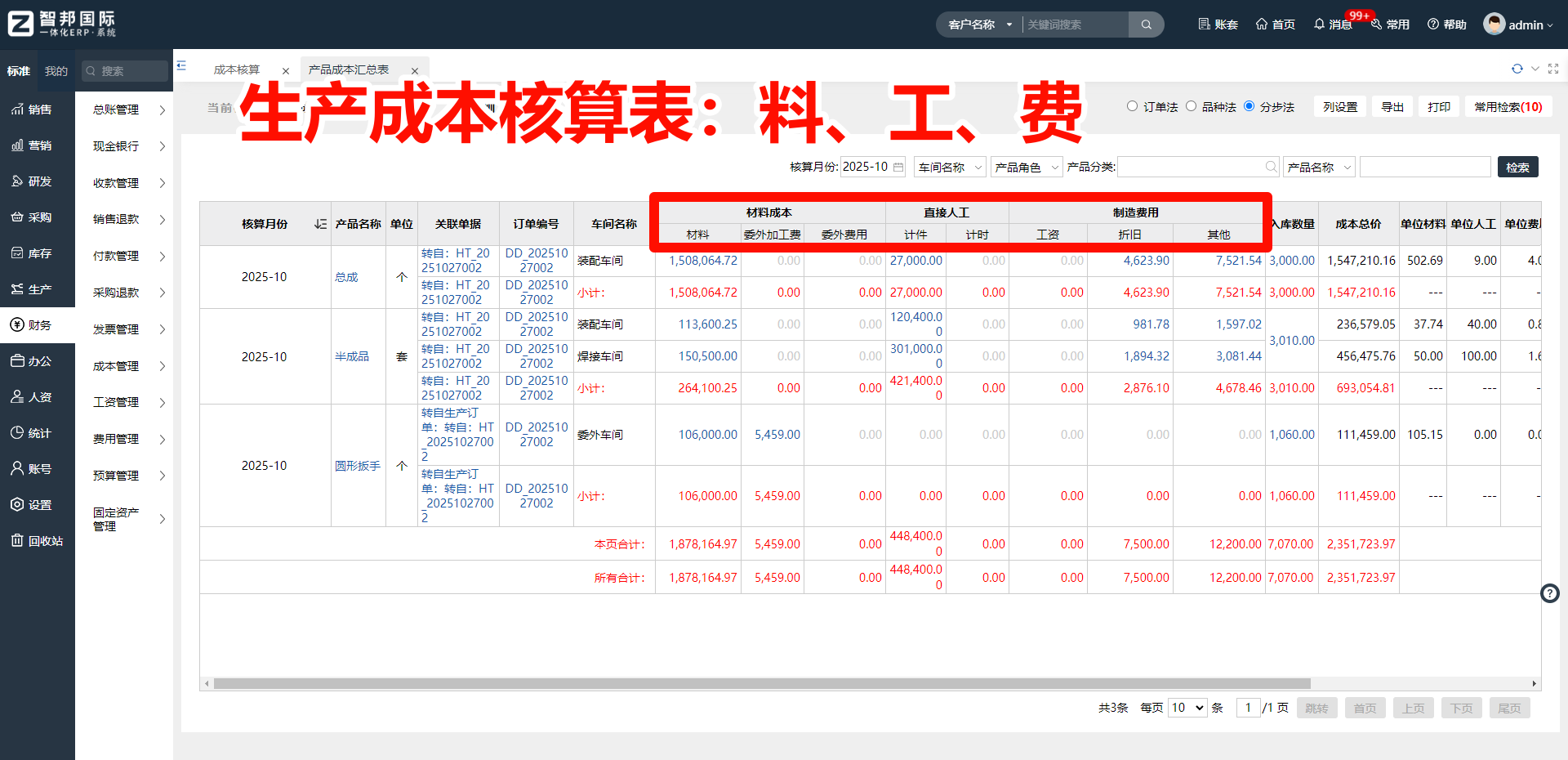
Task: Click the 导出 export button
Action: [1392, 107]
